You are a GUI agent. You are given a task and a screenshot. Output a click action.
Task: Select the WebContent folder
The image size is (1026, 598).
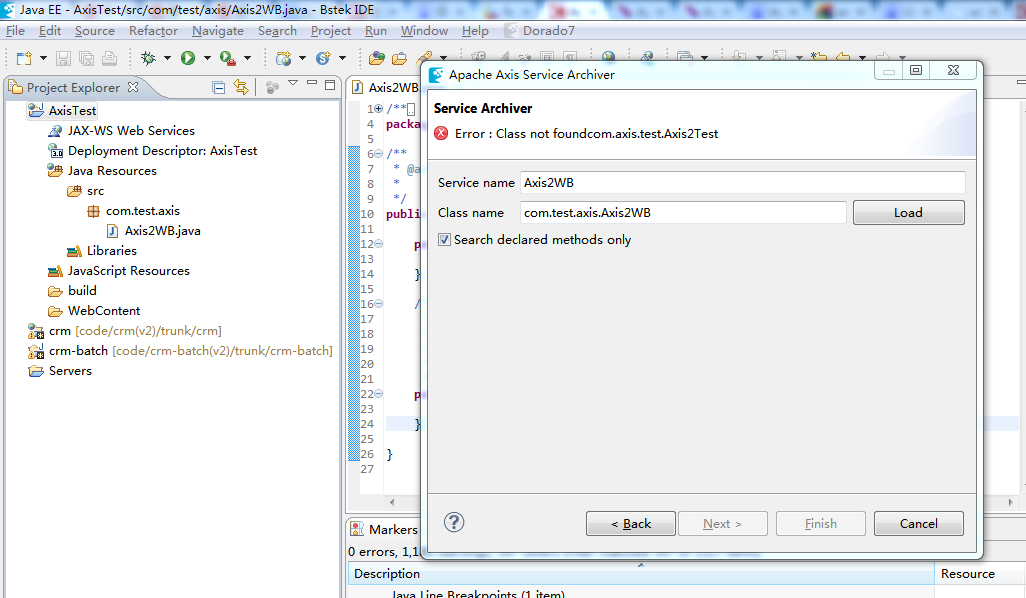pyautogui.click(x=103, y=311)
